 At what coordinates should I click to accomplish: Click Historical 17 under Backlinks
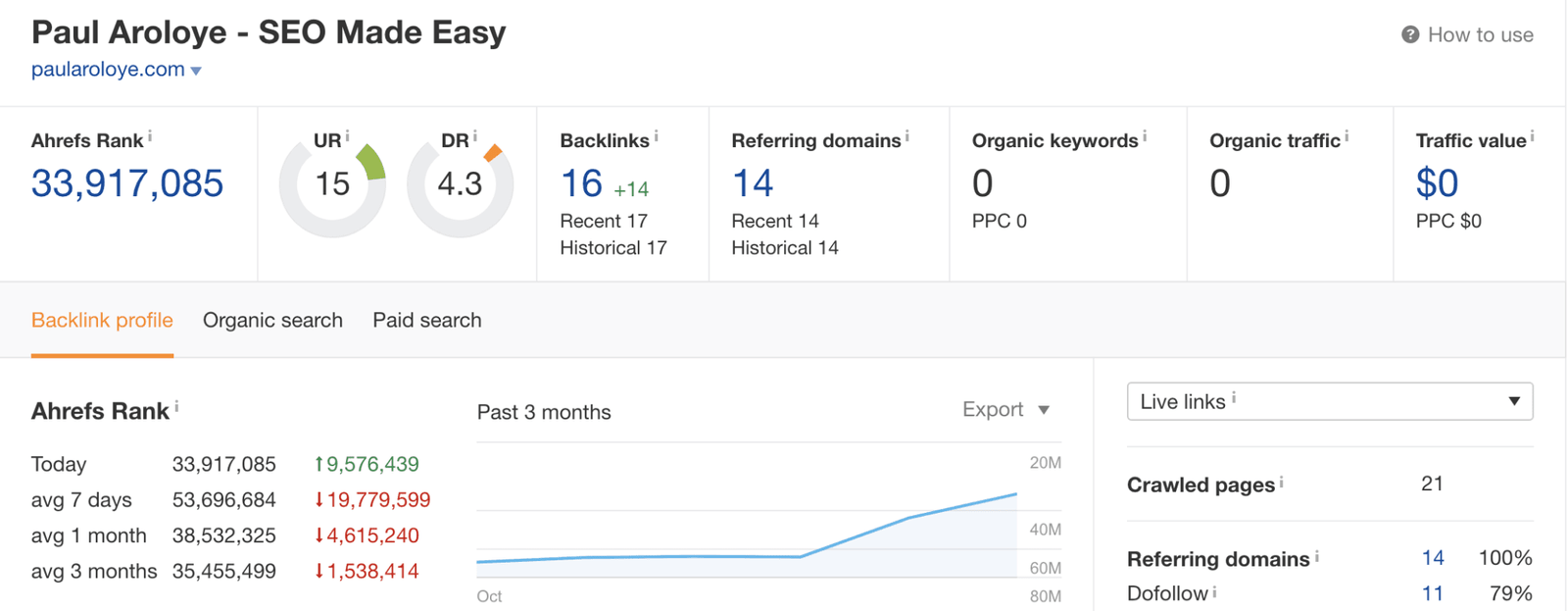pos(613,248)
